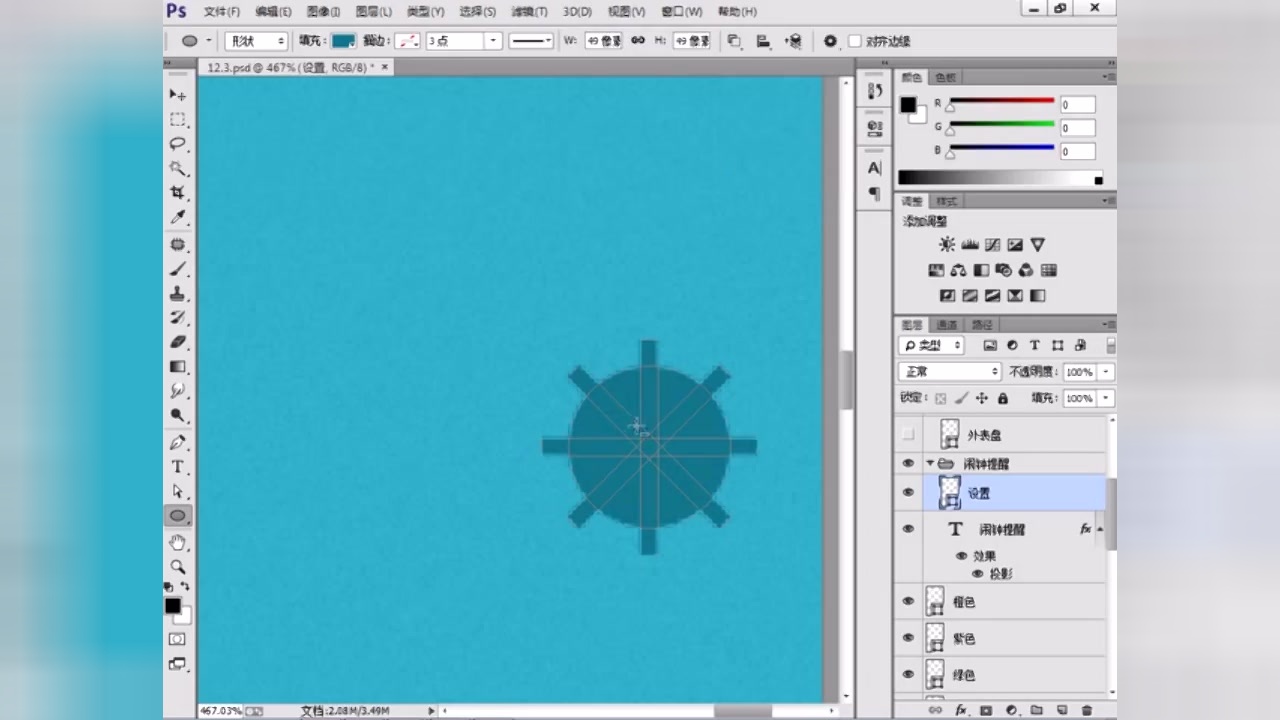1280x720 pixels.
Task: Select the Clone Stamp tool
Action: pyautogui.click(x=178, y=294)
